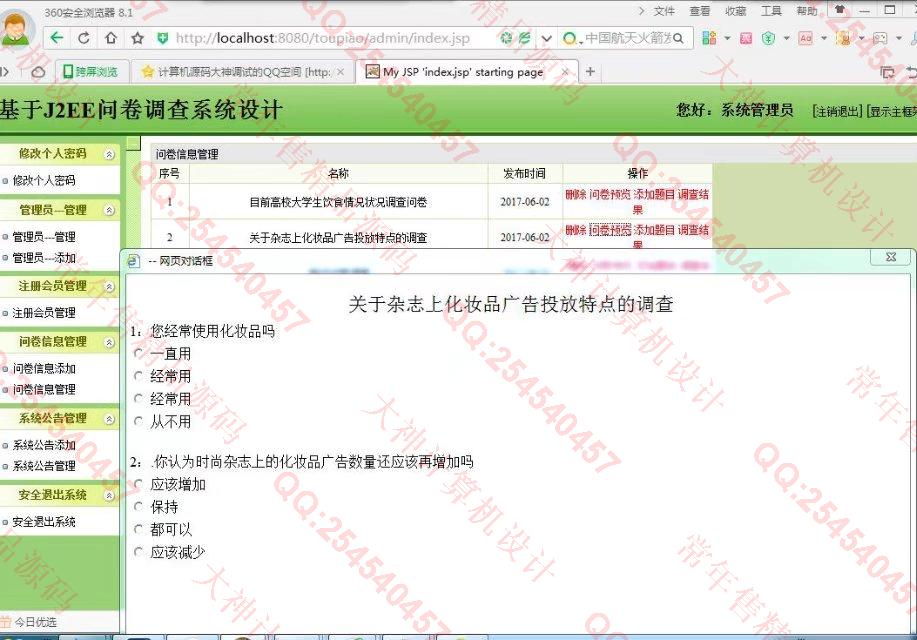This screenshot has width=917, height=640.
Task: Open the 查看 menu
Action: 699,11
